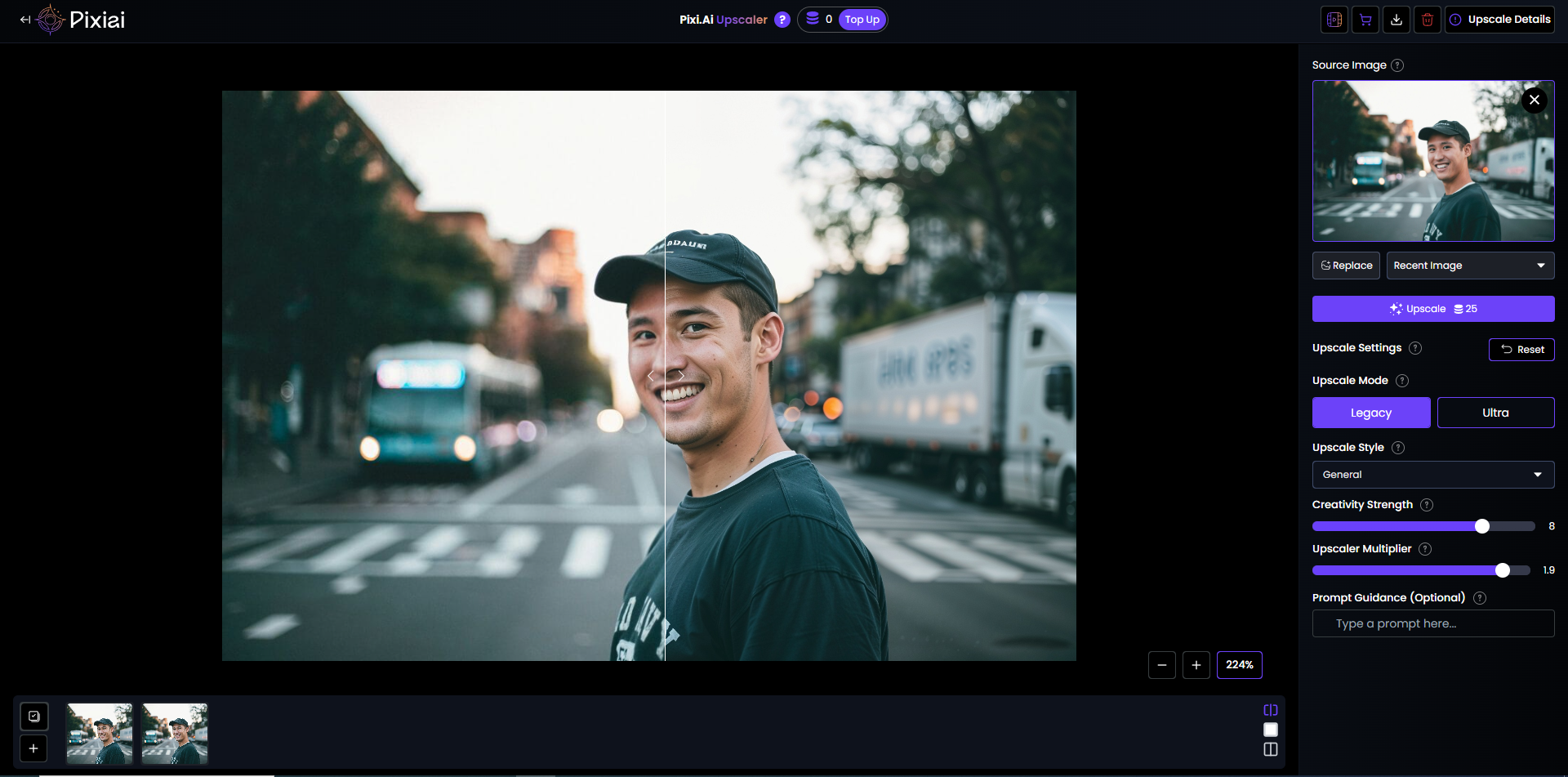This screenshot has width=1568, height=777.
Task: Open the Pixiai logo home link
Action: tap(81, 20)
